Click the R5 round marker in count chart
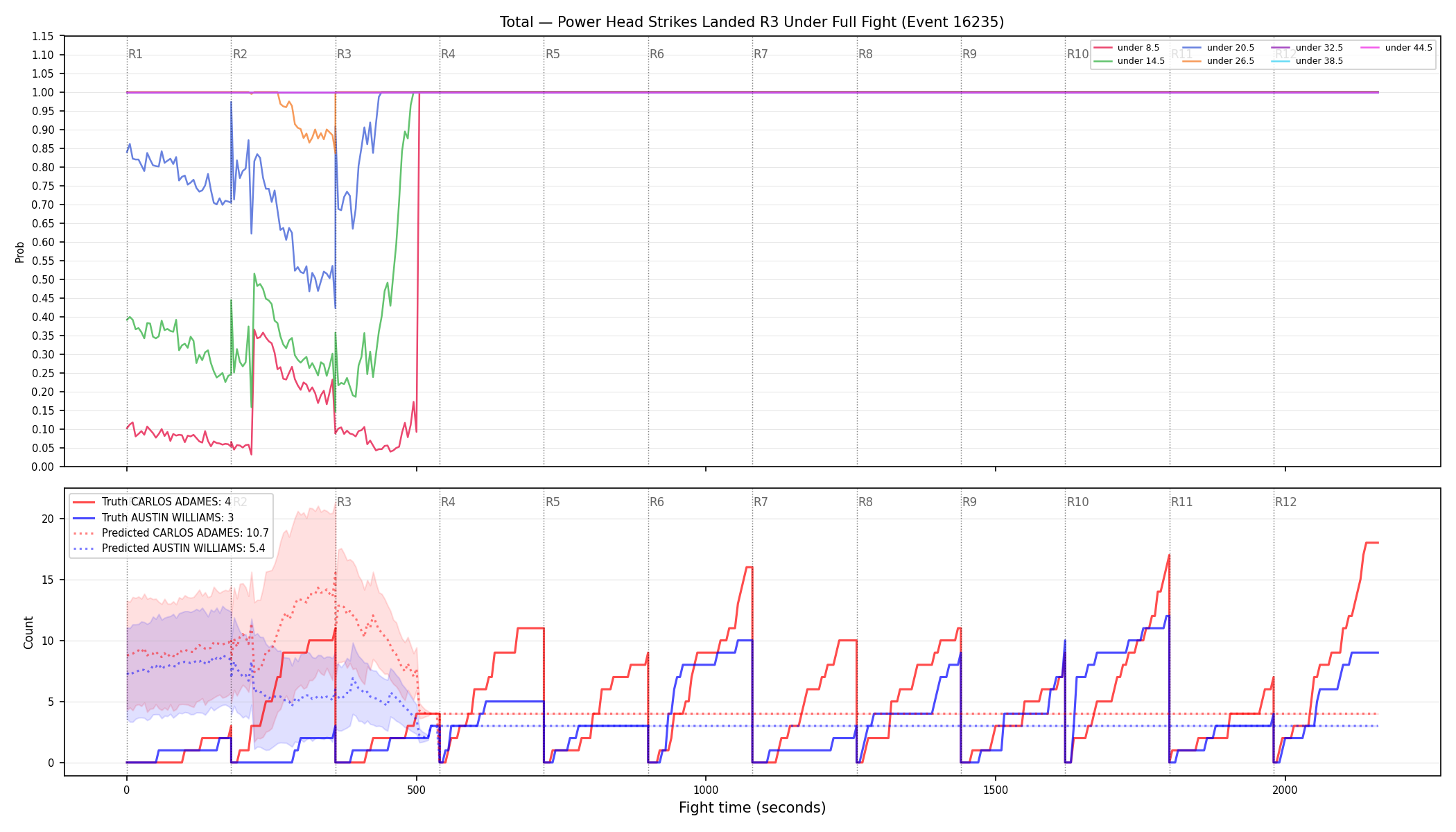Image resolution: width=1456 pixels, height=832 pixels. [x=553, y=502]
